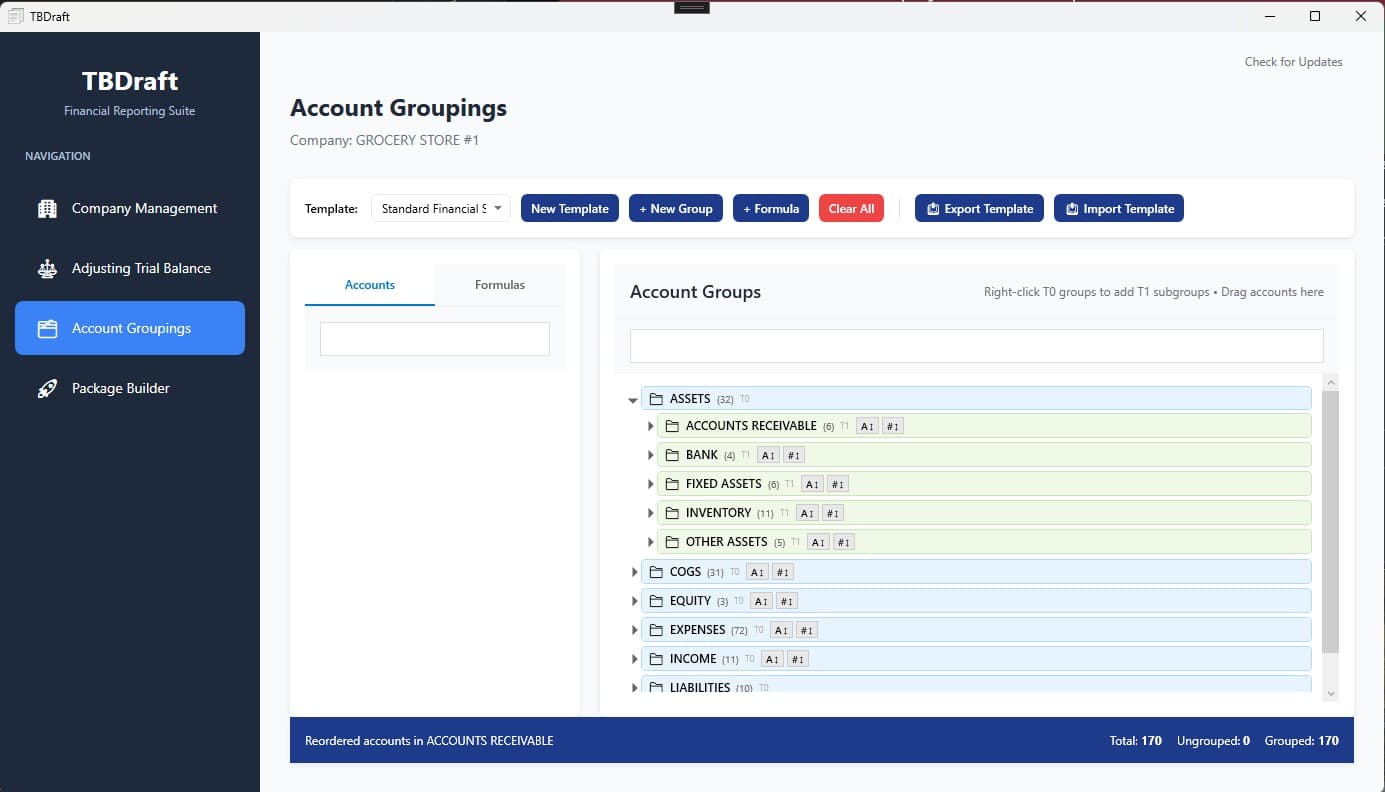
Task: Expand the EQUITY group
Action: tap(634, 601)
